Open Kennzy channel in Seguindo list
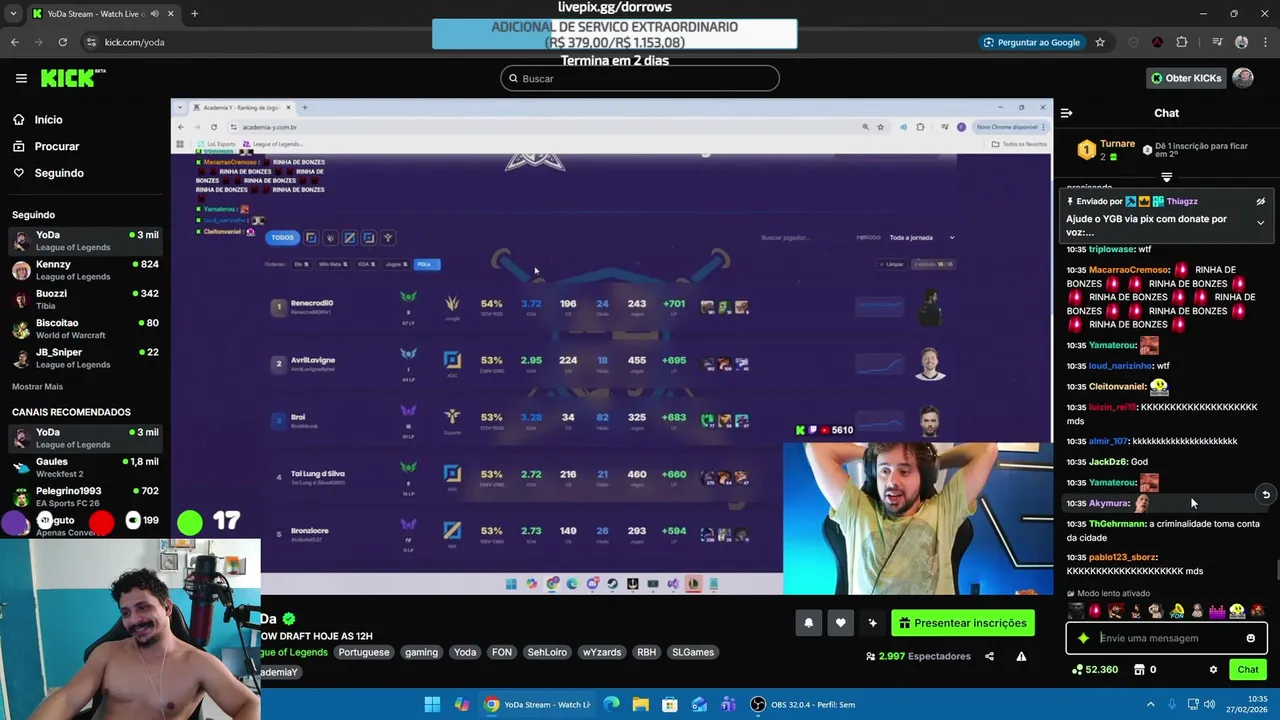 tap(85, 270)
